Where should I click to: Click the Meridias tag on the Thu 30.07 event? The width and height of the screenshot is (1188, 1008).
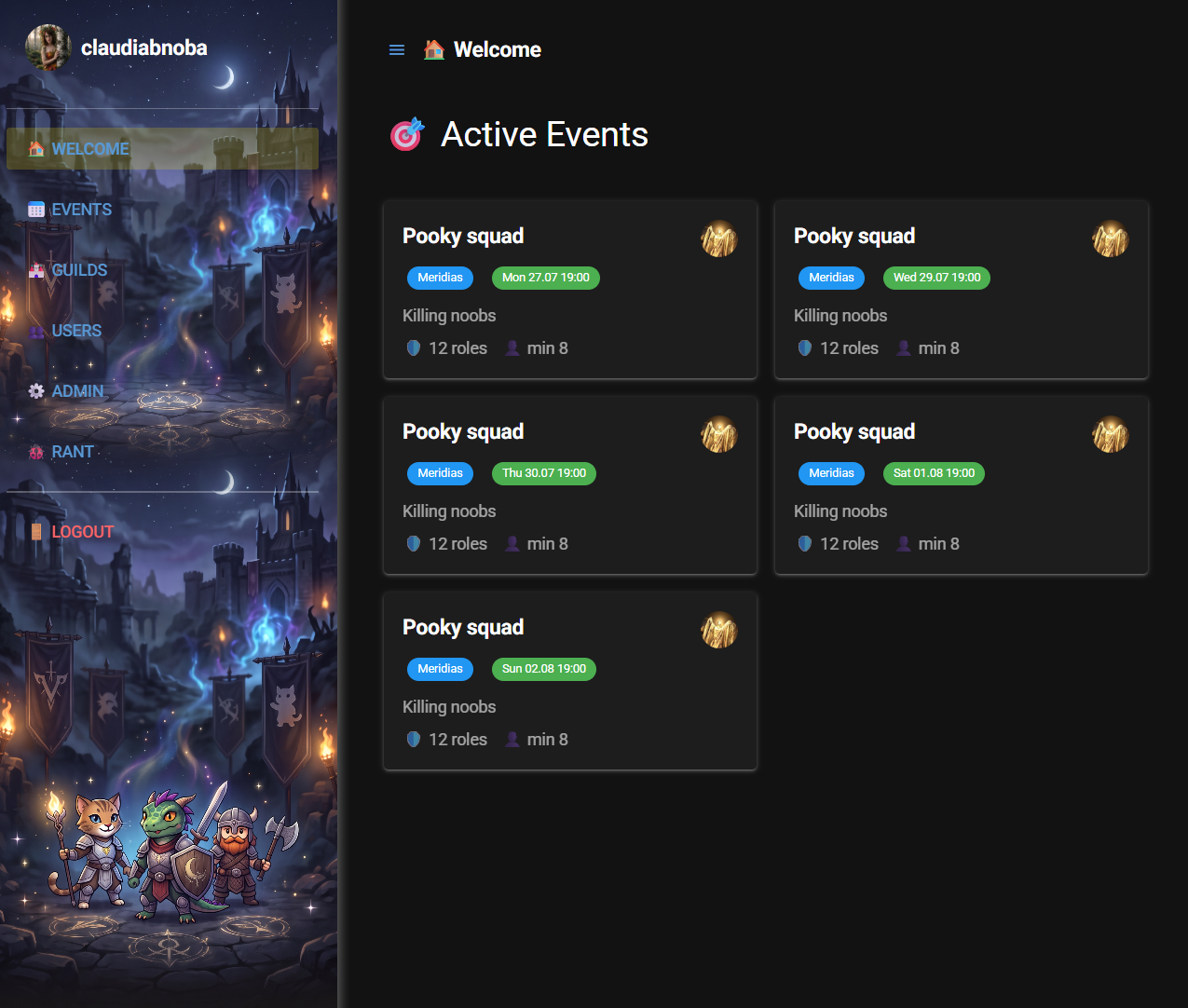click(x=440, y=473)
